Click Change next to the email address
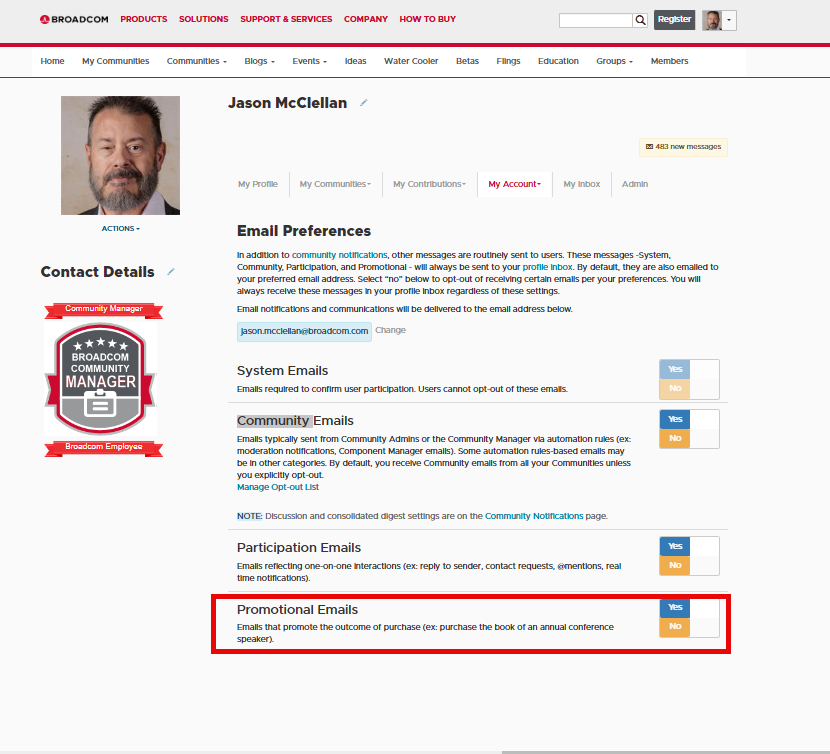The width and height of the screenshot is (830, 754). tap(391, 330)
